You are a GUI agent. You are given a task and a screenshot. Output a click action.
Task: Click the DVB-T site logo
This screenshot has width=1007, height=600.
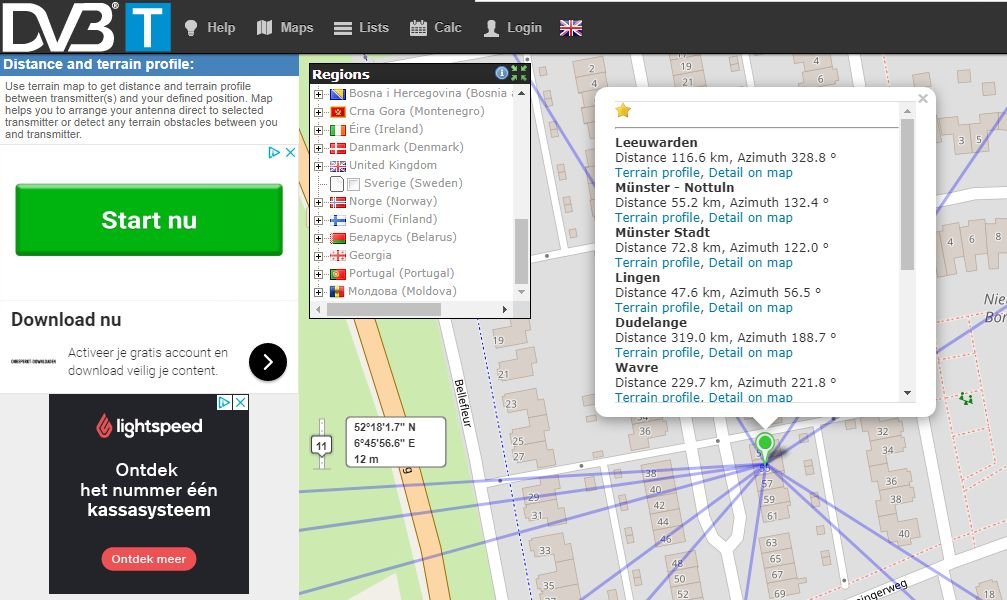click(86, 27)
